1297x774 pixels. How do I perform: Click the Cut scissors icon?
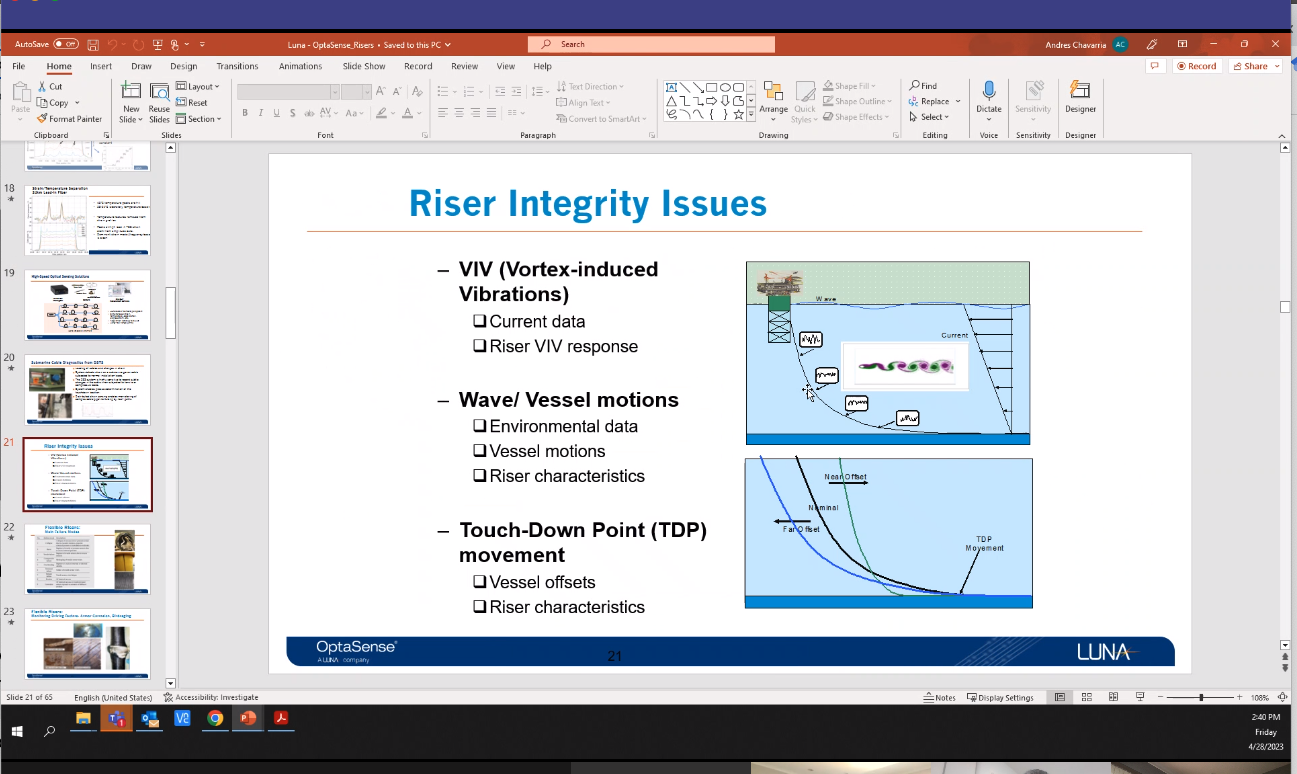tap(42, 87)
